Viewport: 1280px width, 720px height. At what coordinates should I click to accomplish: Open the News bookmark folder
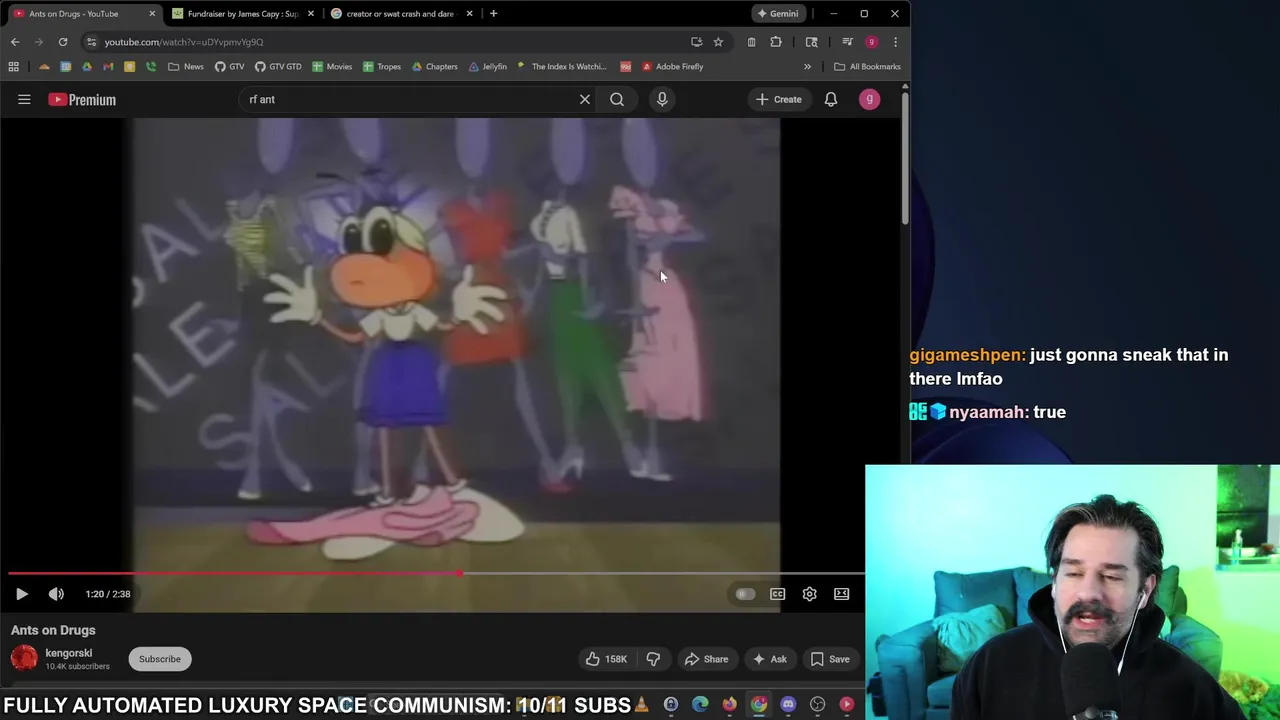186,67
